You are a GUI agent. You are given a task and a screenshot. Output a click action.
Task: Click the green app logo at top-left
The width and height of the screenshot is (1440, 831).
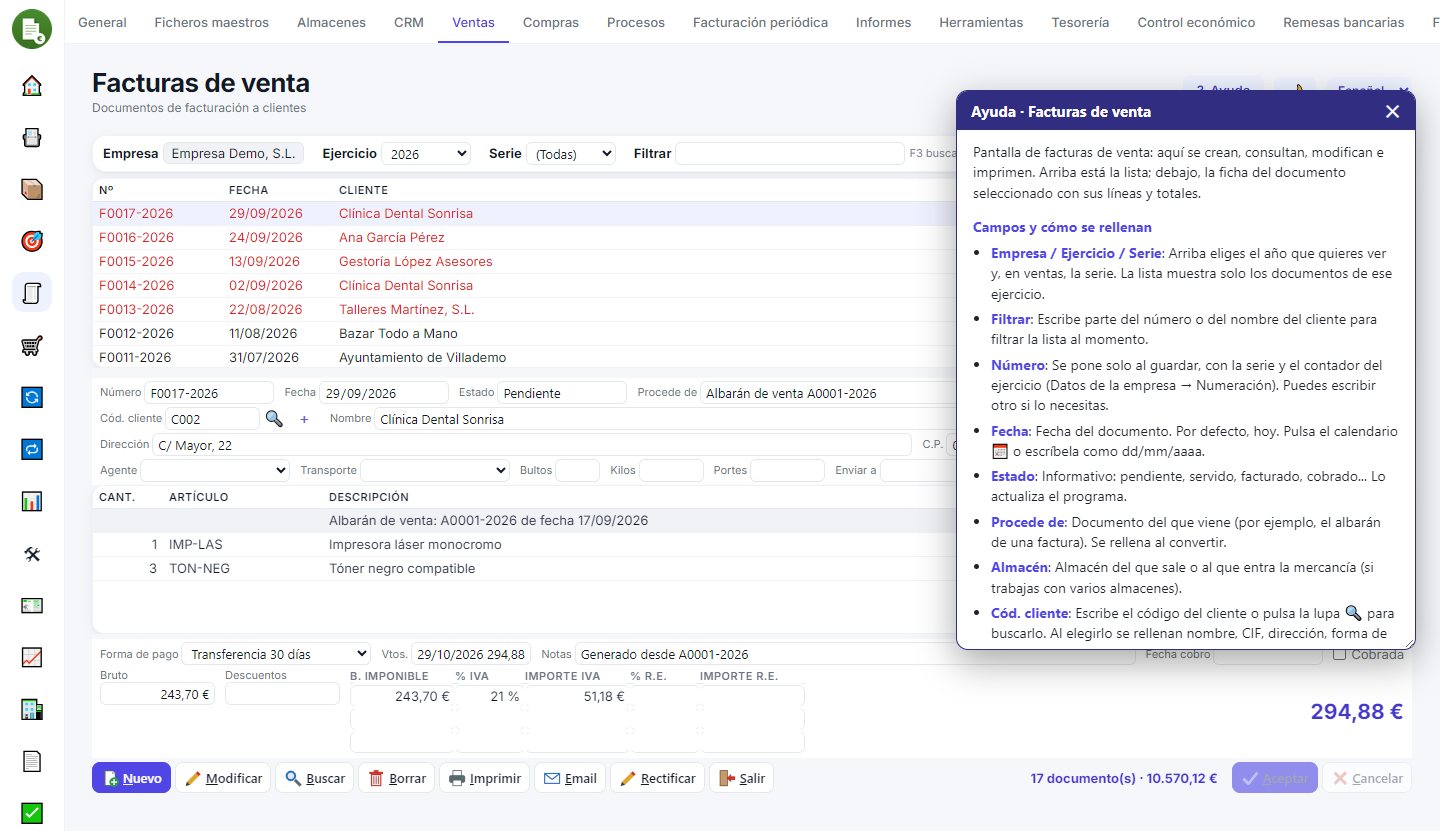32,28
